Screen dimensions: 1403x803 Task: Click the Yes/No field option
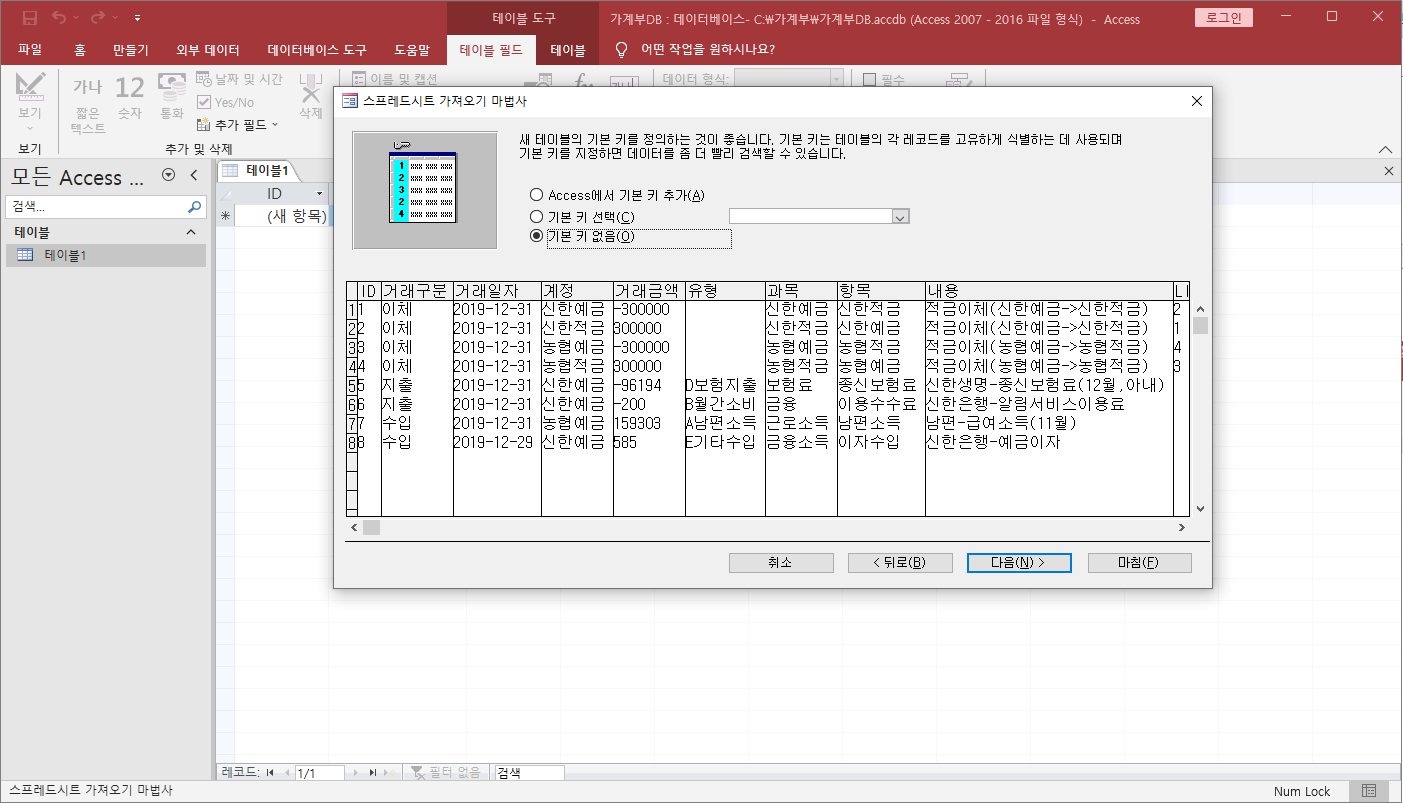(x=225, y=102)
